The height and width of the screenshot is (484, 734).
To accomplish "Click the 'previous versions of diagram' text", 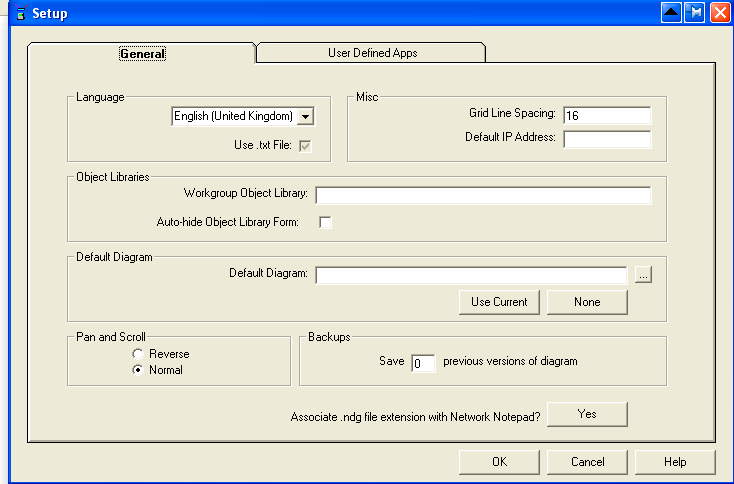I will tap(510, 361).
